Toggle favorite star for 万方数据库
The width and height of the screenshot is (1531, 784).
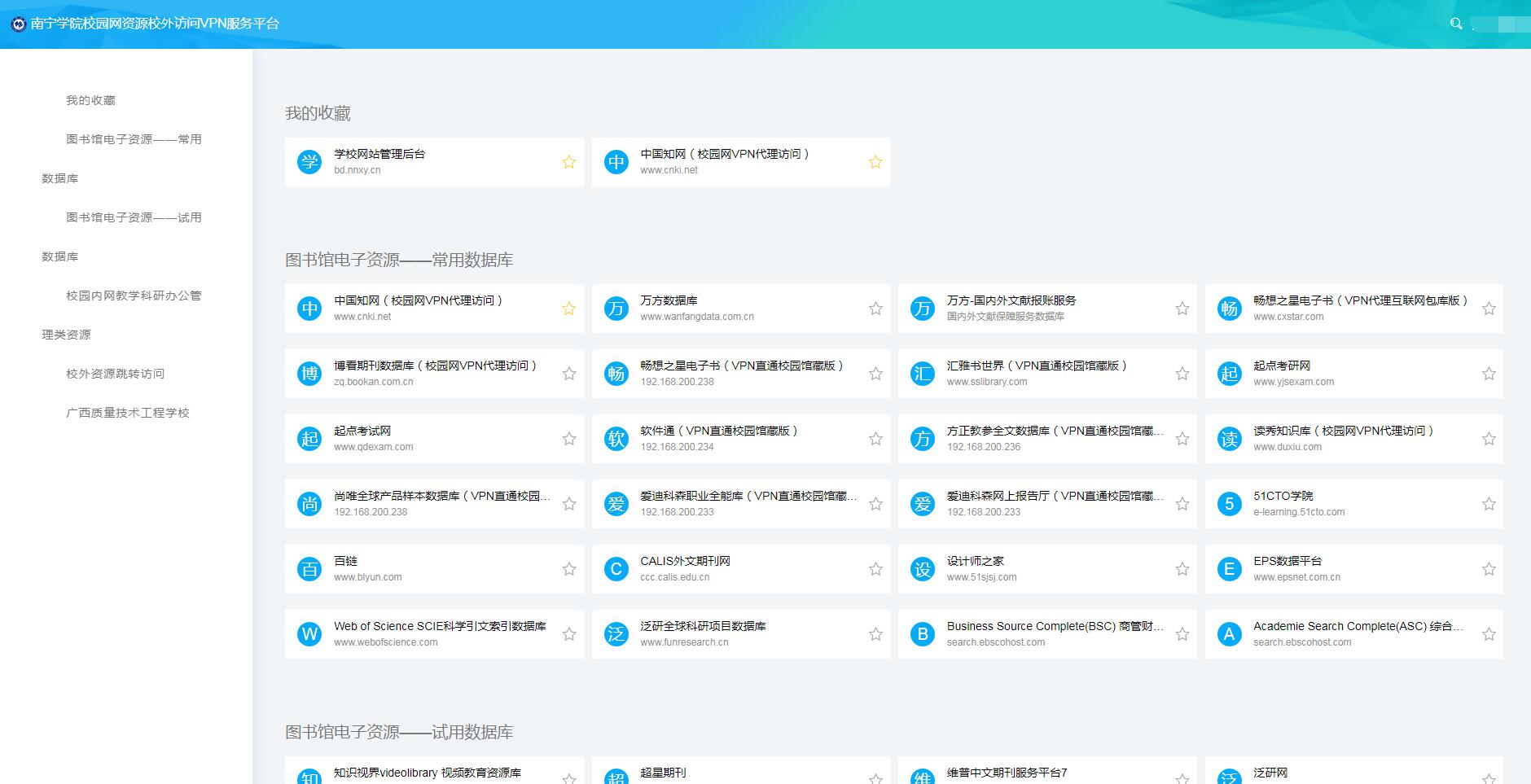875,309
